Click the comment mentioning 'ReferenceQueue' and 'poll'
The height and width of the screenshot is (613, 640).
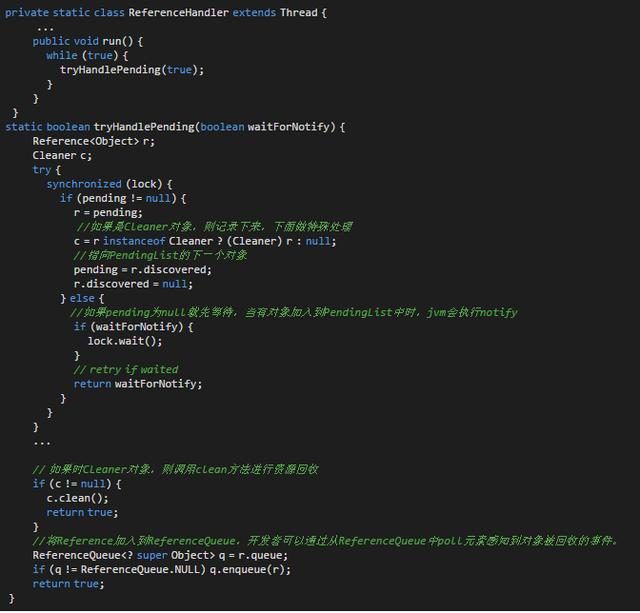pyautogui.click(x=325, y=541)
